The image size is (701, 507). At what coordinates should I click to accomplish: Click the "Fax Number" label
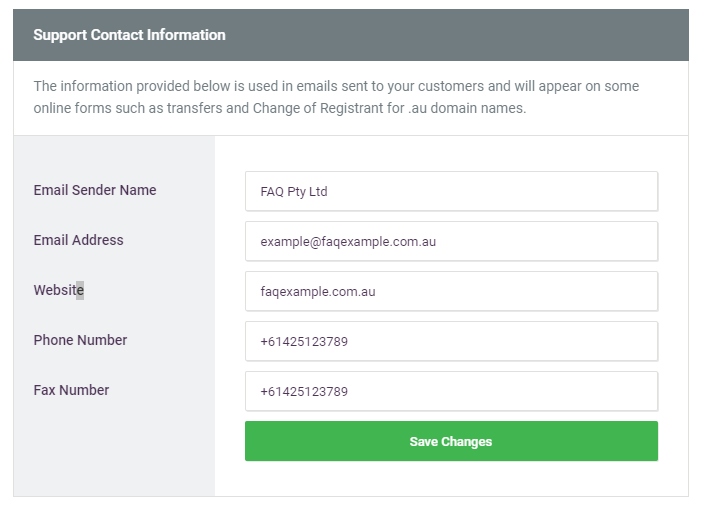click(x=71, y=390)
